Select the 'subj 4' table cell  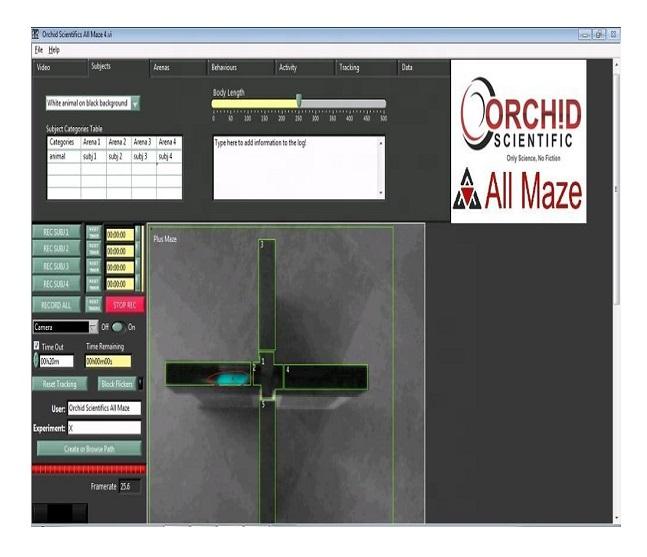pyautogui.click(x=169, y=156)
